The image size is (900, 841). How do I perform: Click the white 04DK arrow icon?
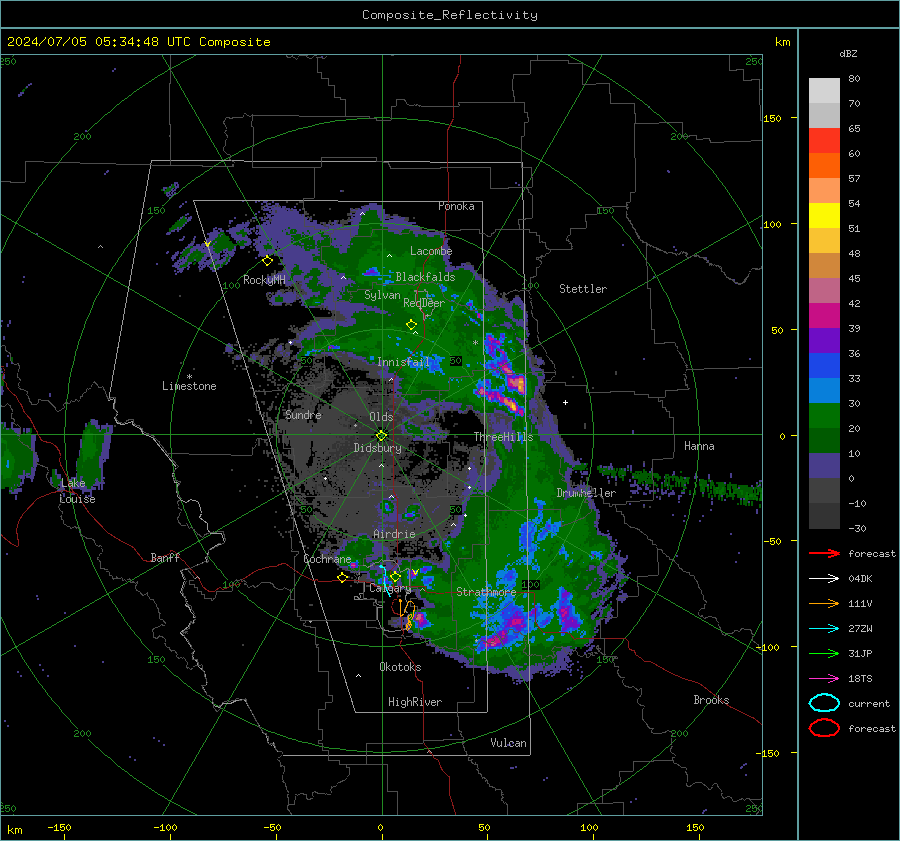pos(824,579)
